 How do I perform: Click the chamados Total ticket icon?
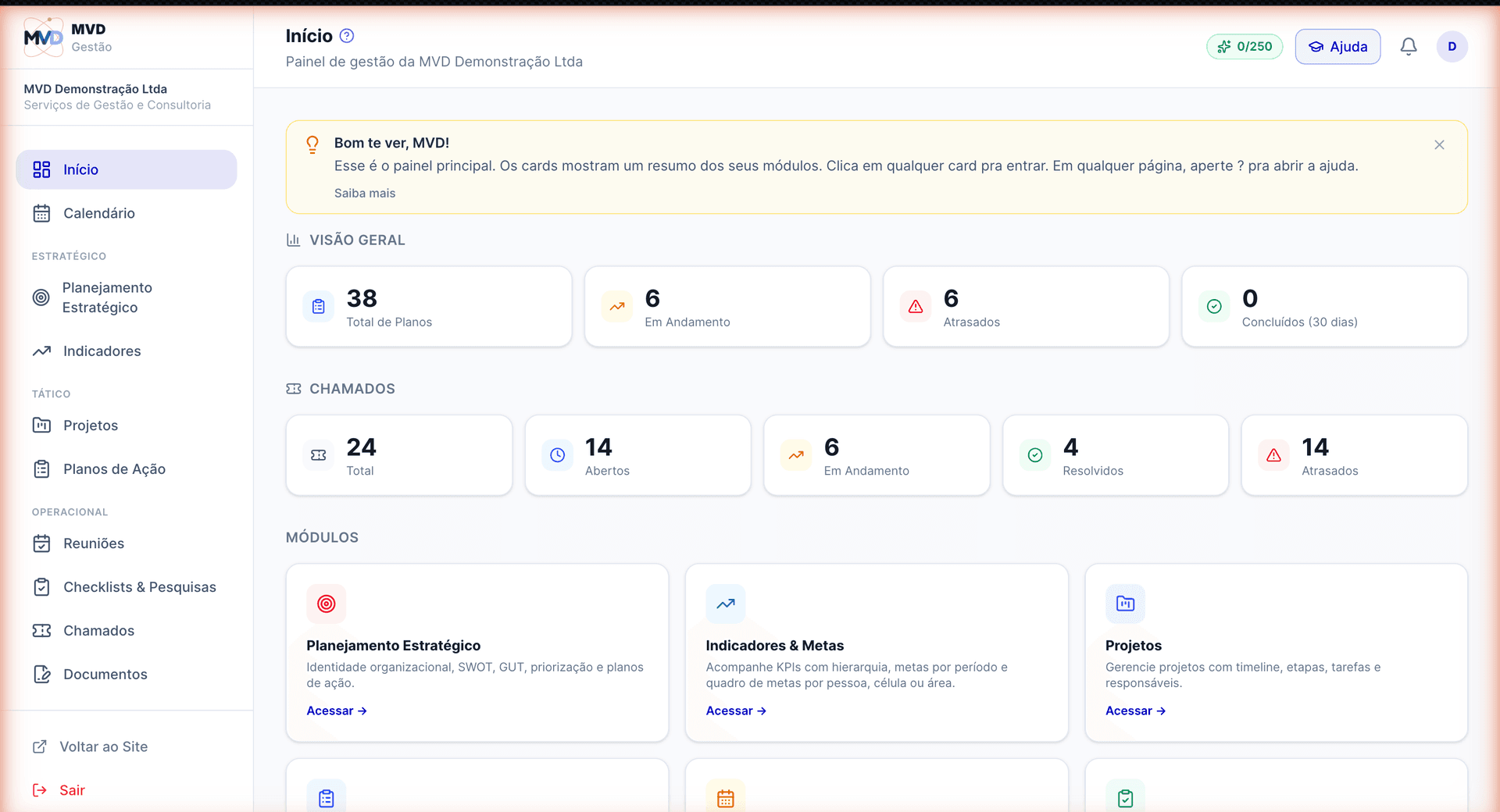coord(319,455)
